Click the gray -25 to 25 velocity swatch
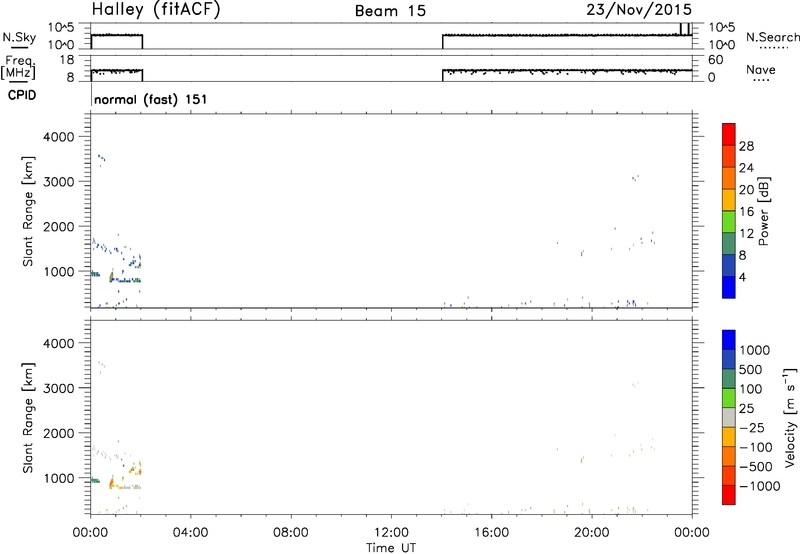 (729, 418)
